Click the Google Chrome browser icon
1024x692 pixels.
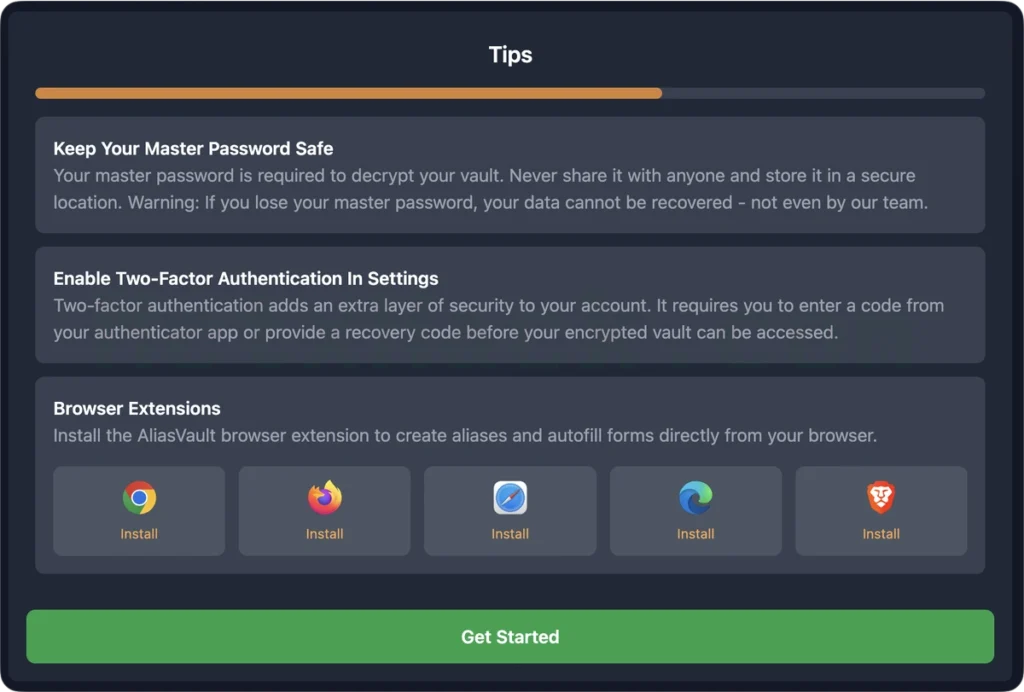(x=139, y=498)
